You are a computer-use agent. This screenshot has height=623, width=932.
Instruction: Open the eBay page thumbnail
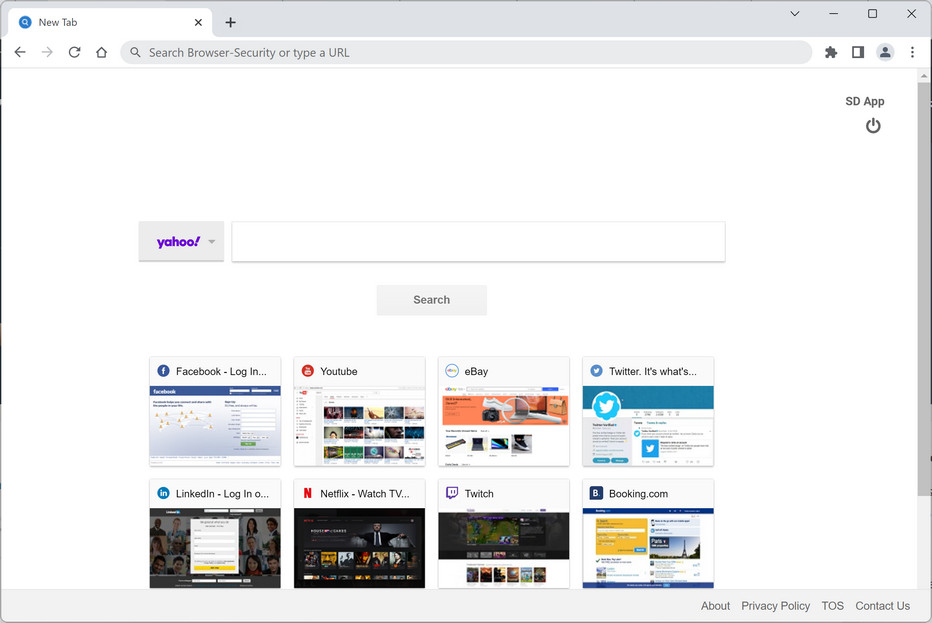504,426
